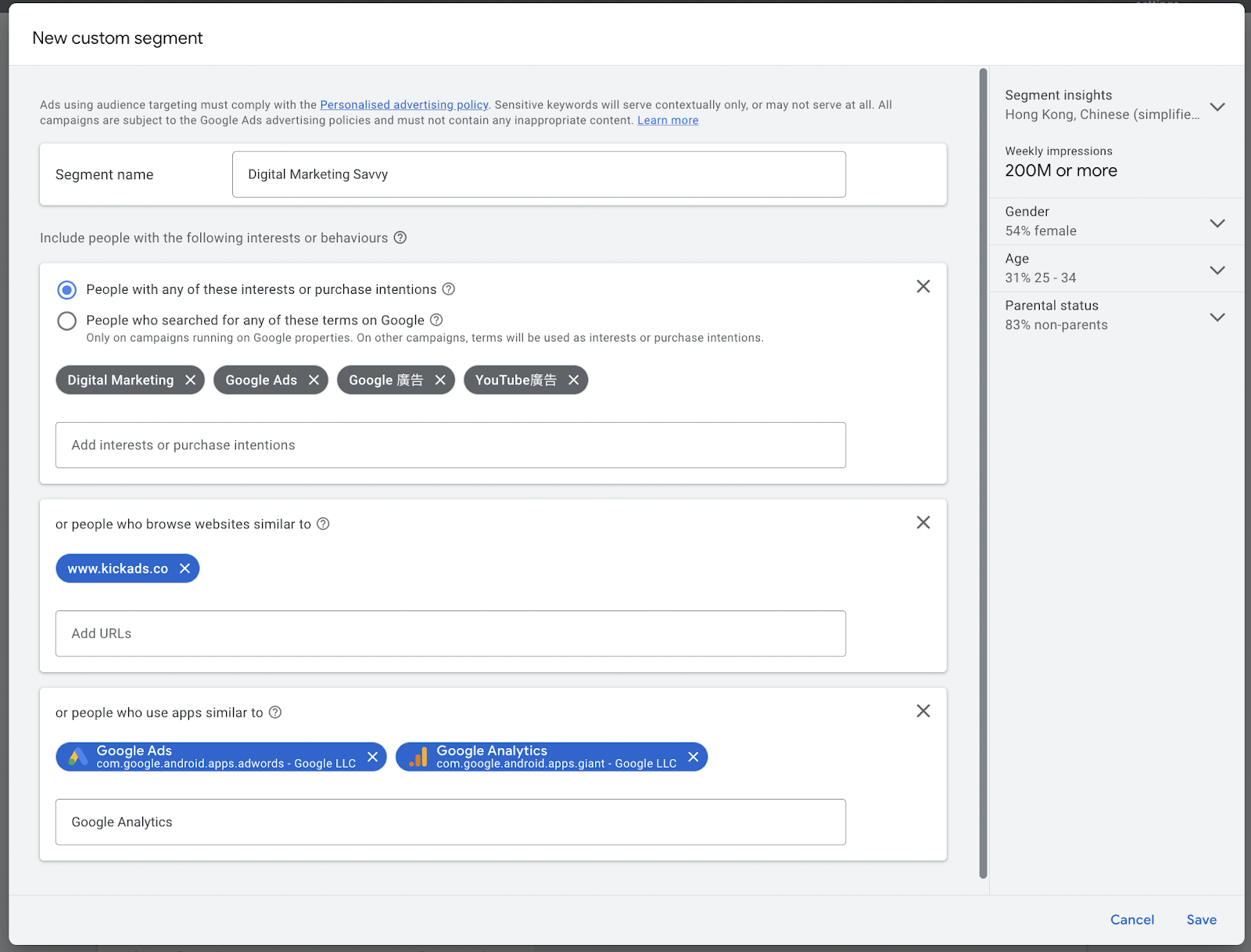Focus the Add URLs field

pos(450,634)
